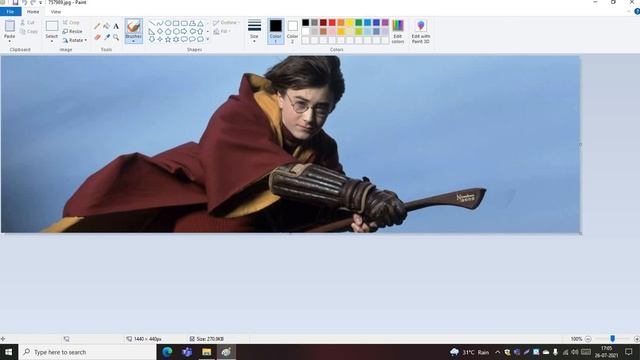The height and width of the screenshot is (360, 640).
Task: Pick the oval shape
Action: [168, 23]
